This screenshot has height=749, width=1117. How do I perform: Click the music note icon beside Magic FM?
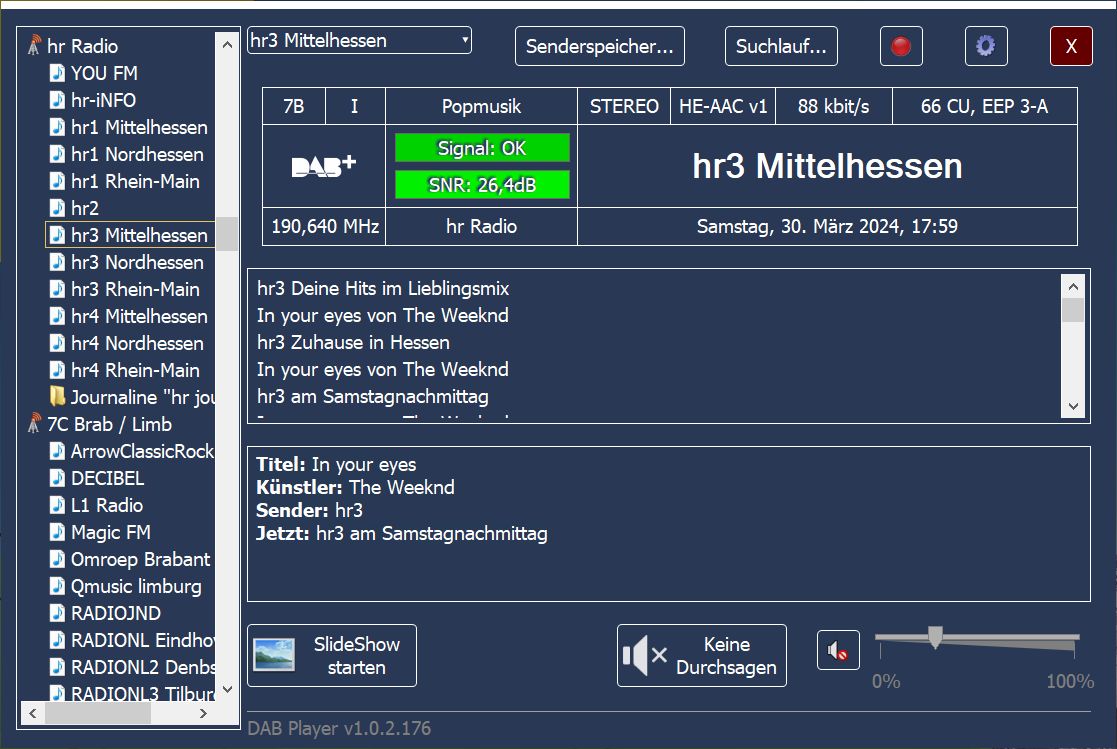tap(58, 532)
